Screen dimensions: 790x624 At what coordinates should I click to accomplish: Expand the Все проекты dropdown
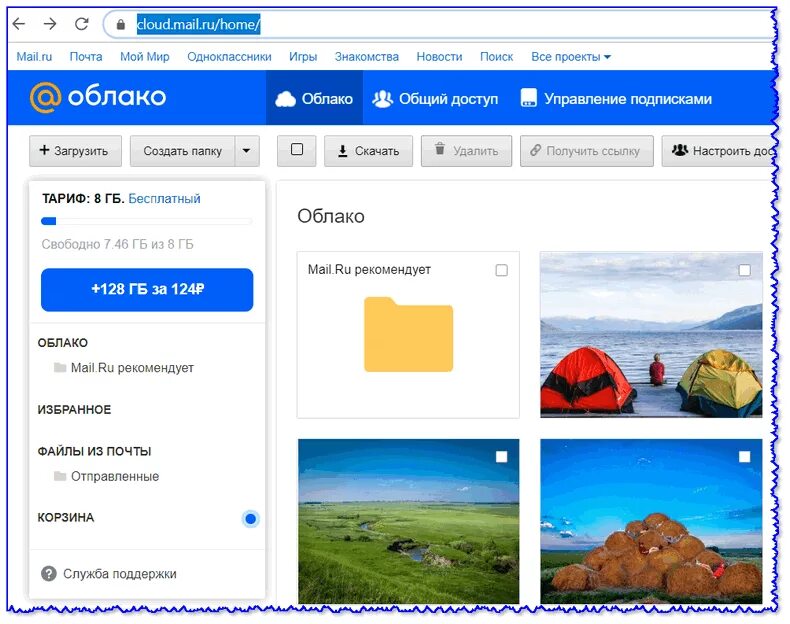tap(571, 57)
